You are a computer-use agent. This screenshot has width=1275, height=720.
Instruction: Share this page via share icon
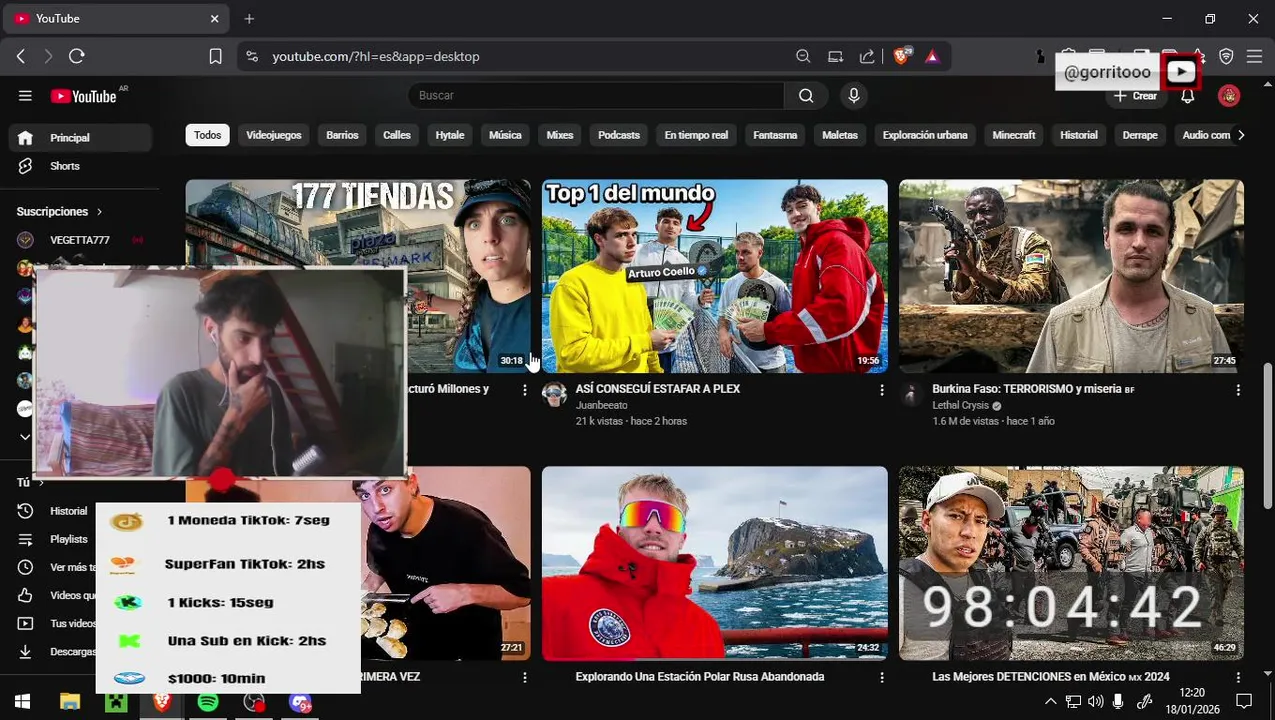[x=867, y=57]
